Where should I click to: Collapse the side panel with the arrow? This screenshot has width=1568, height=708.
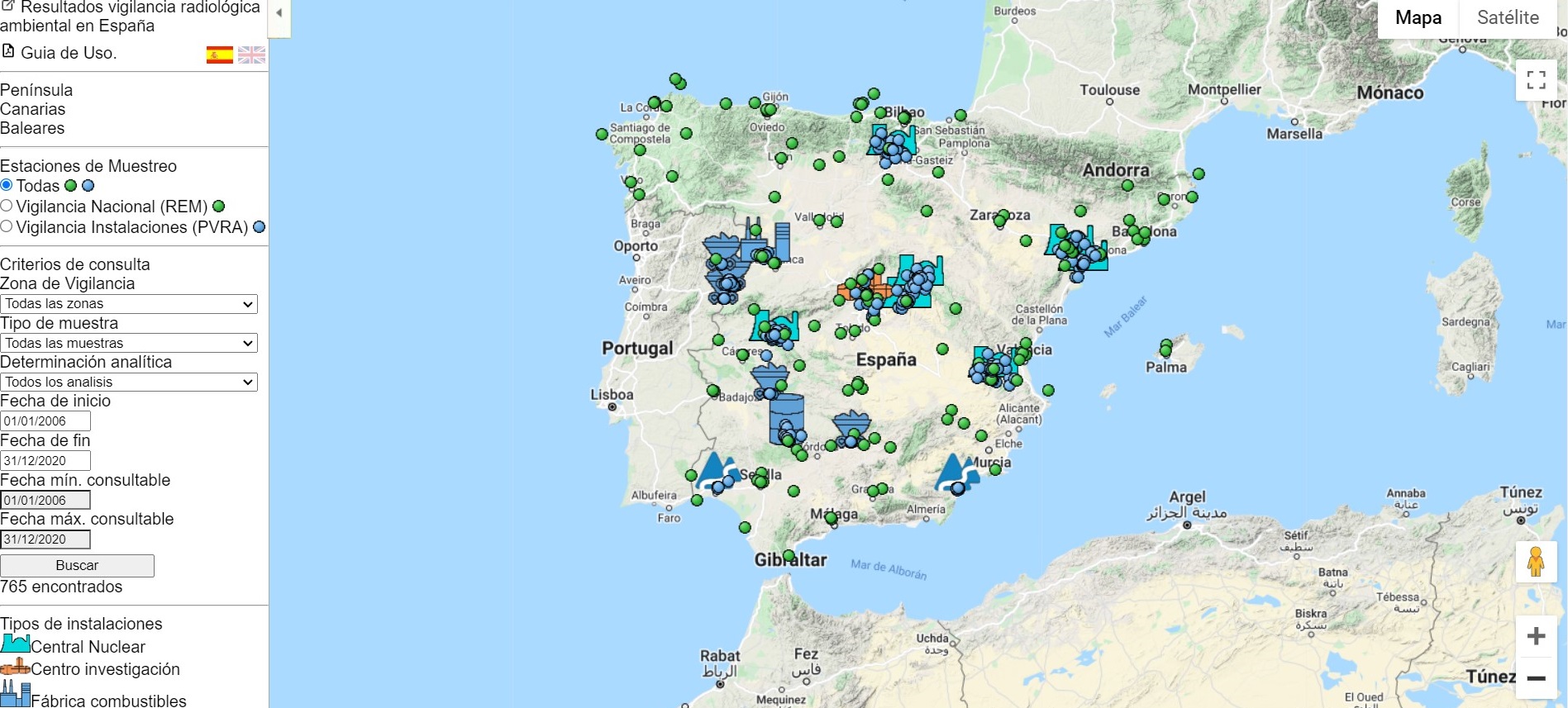tap(279, 13)
